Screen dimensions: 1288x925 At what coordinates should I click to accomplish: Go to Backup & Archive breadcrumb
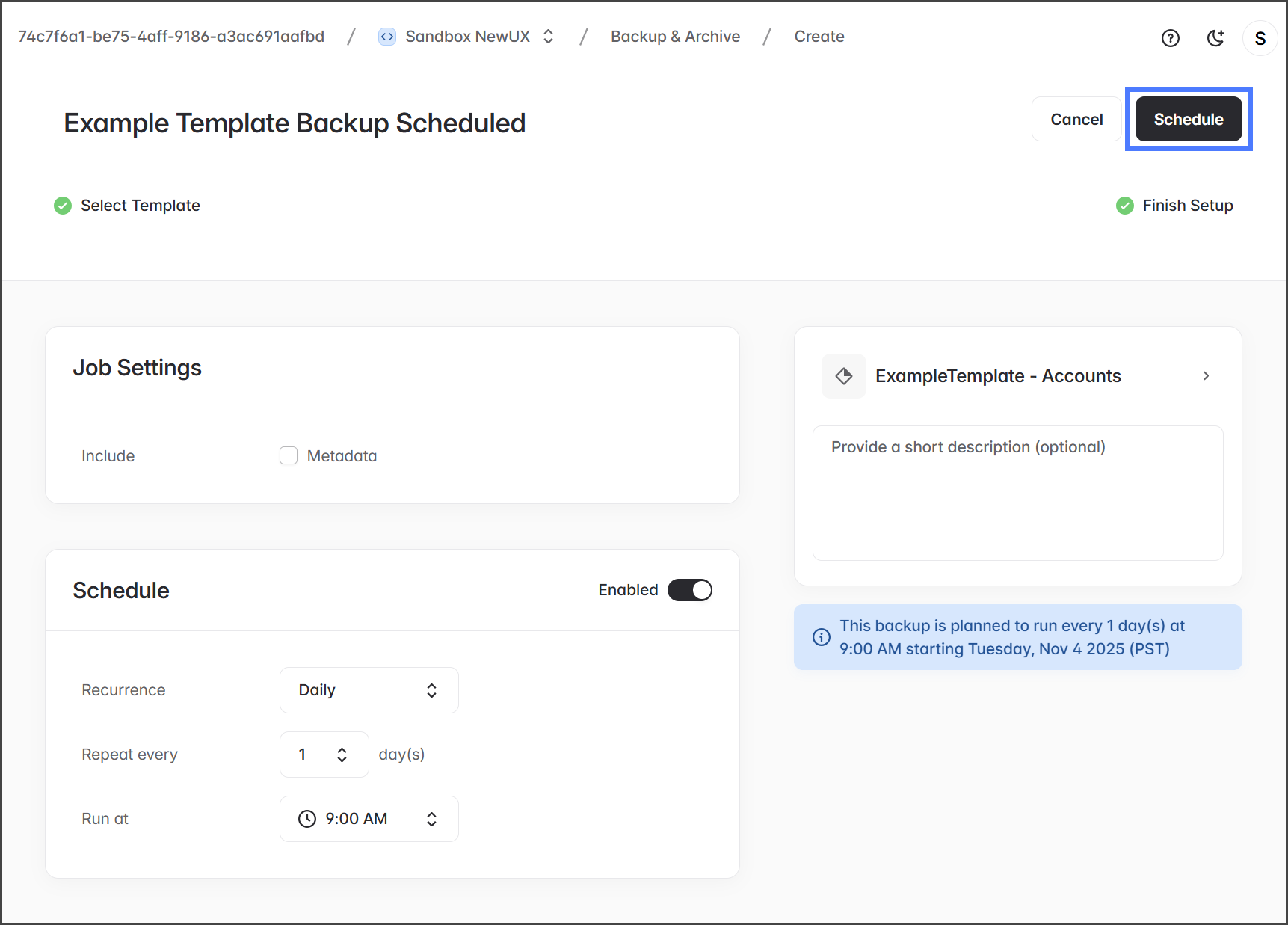pyautogui.click(x=674, y=37)
